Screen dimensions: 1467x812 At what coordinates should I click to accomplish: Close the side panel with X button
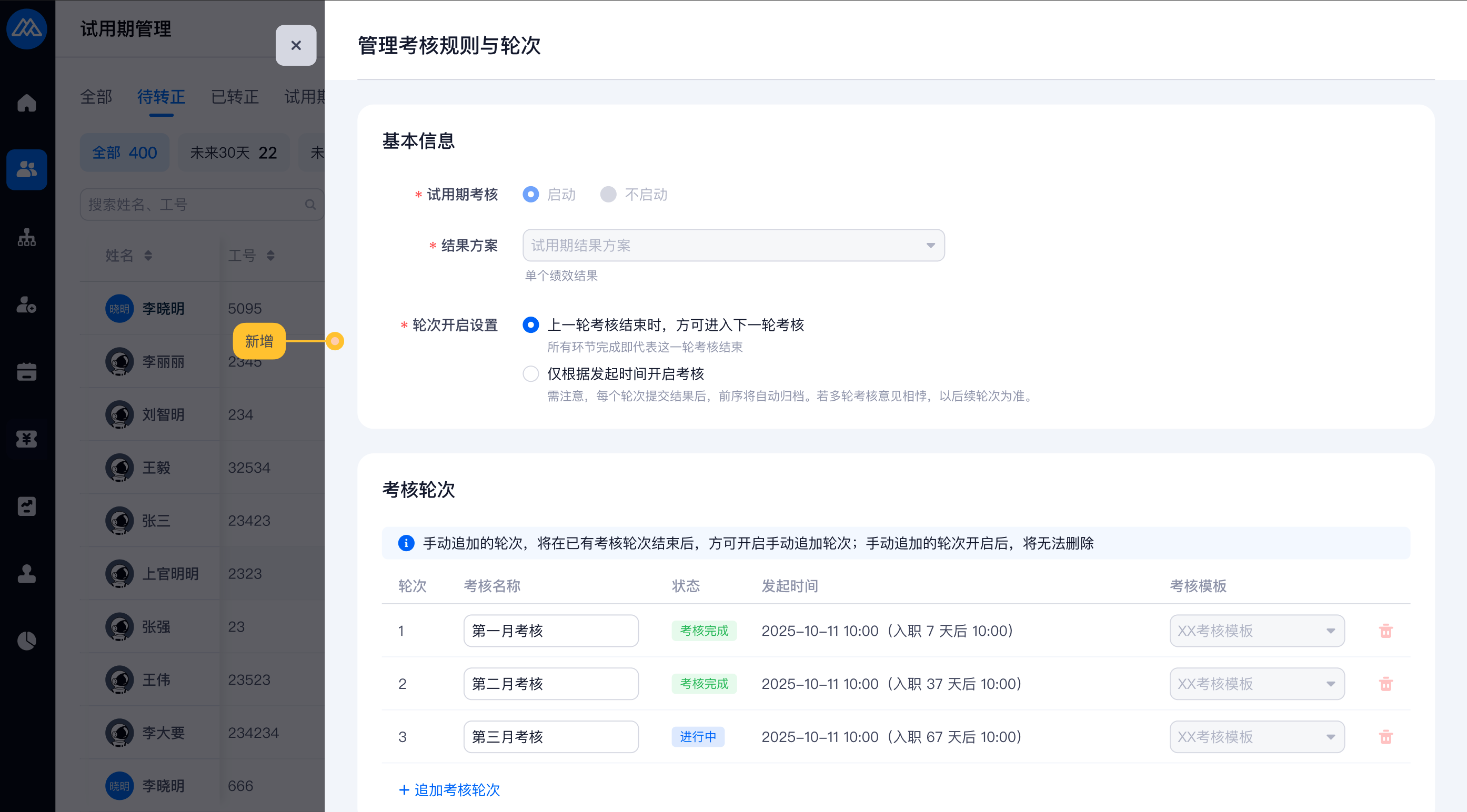[x=296, y=46]
